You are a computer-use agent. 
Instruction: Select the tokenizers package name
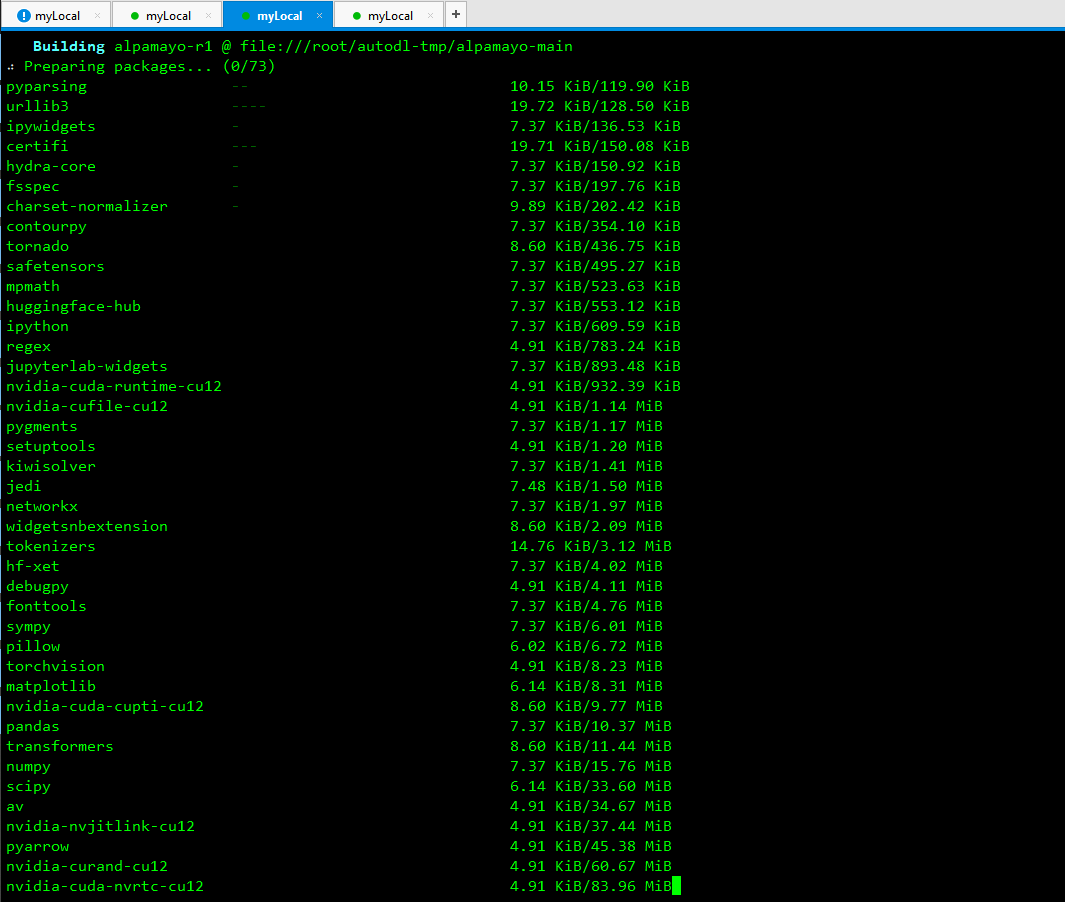coord(51,546)
